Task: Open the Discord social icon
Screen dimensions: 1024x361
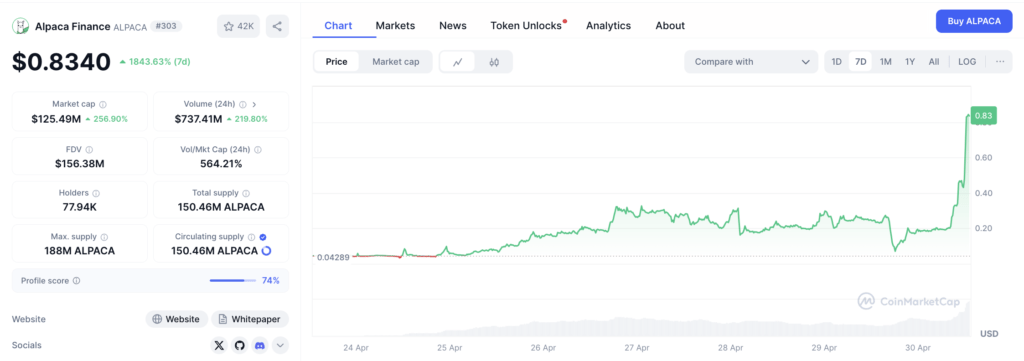Action: (260, 345)
